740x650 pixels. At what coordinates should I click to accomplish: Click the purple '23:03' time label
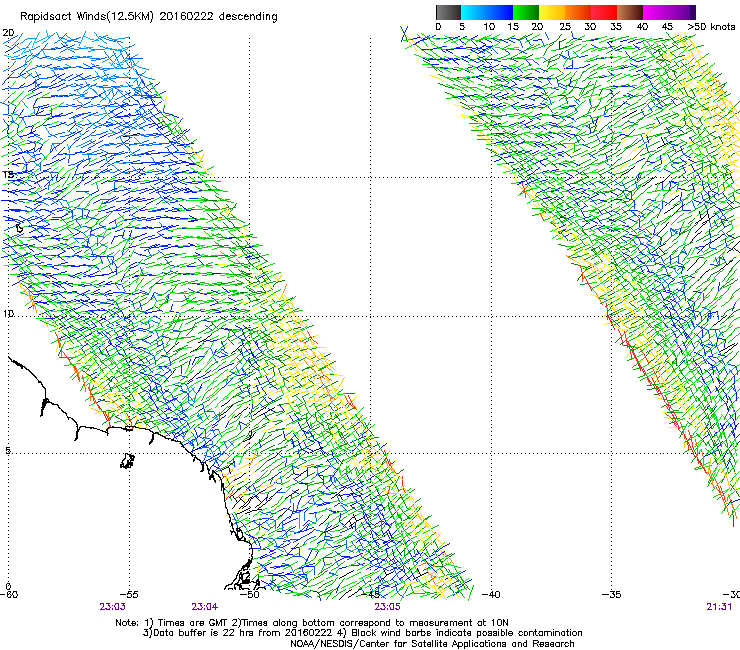[112, 607]
